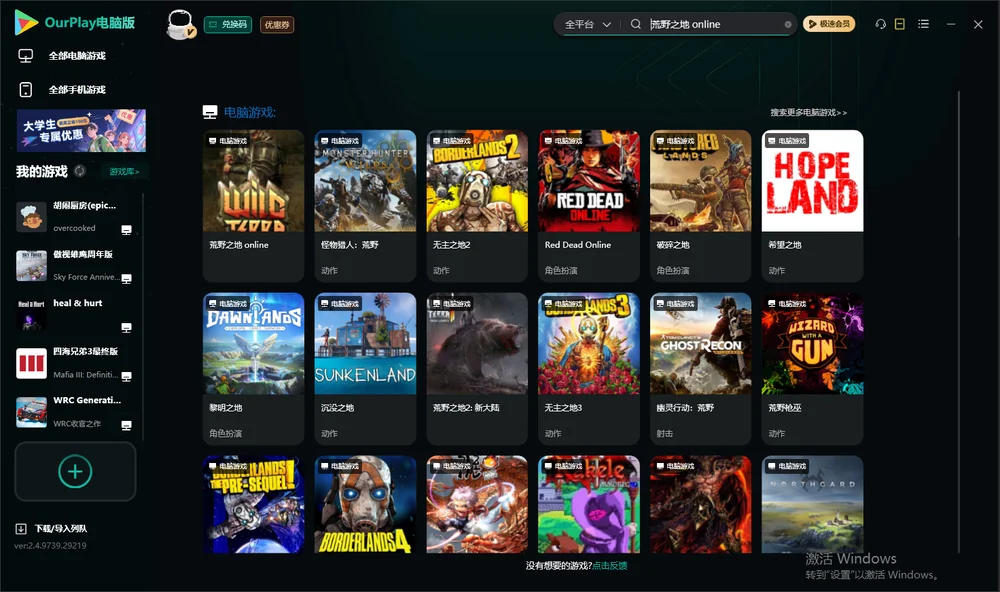Click the monitor icon beside 全部电脑游戏
The width and height of the screenshot is (1000, 592).
tap(26, 56)
